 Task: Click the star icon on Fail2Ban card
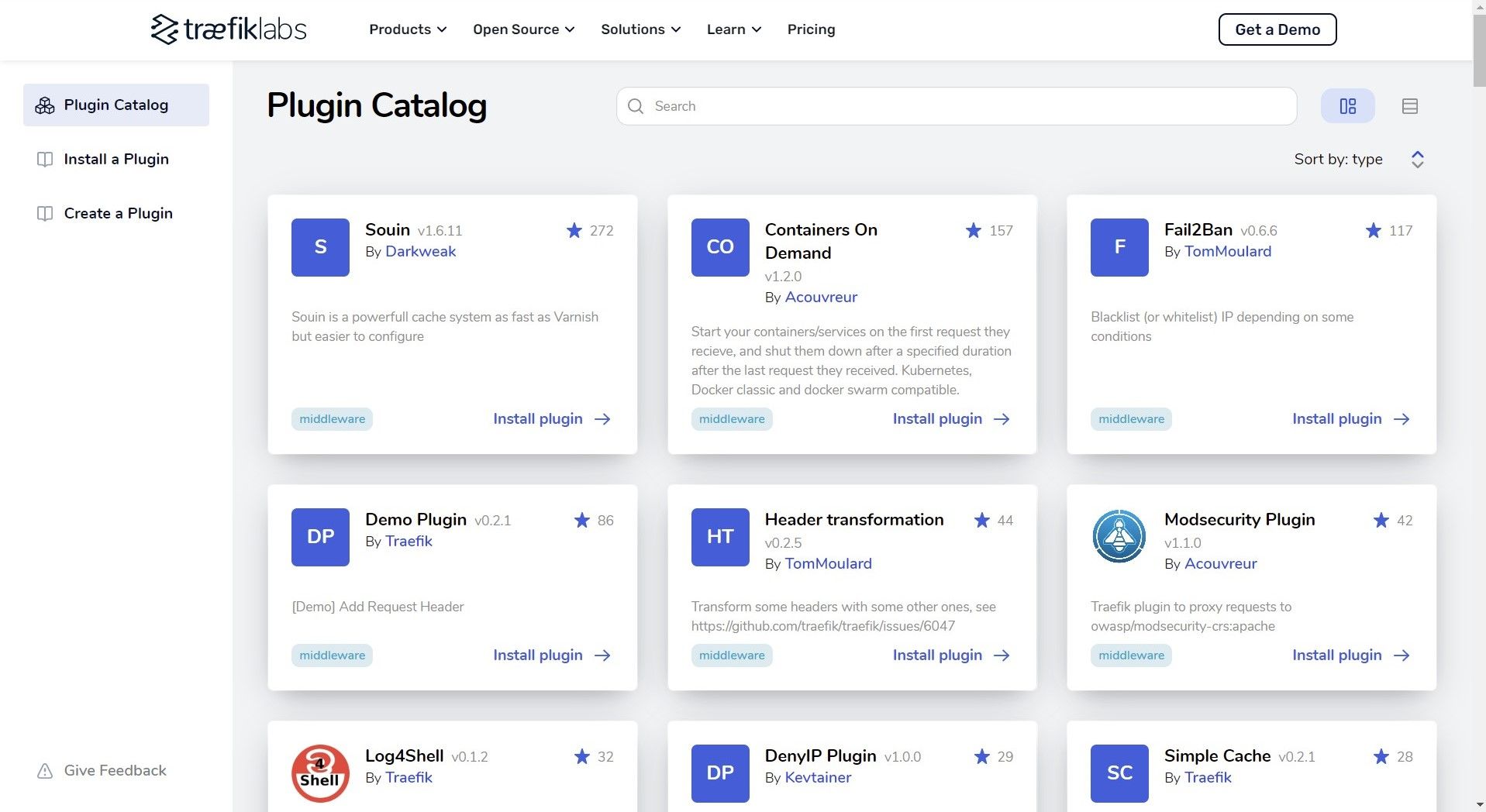click(x=1374, y=230)
